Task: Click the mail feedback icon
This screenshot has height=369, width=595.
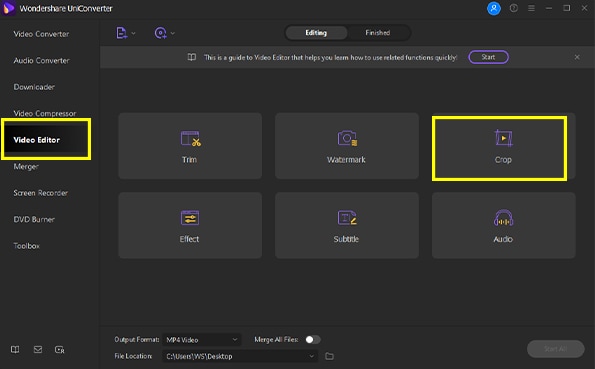Action: pyautogui.click(x=38, y=349)
